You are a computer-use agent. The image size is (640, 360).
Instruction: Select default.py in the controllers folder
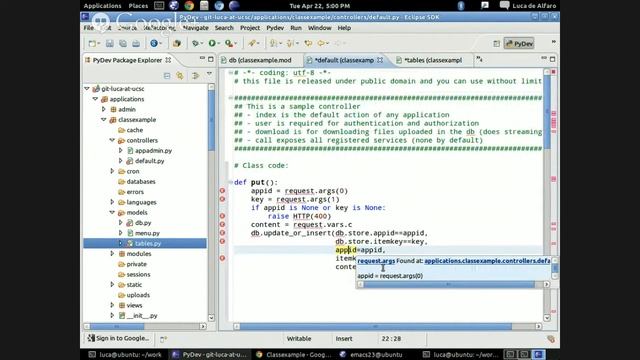point(149,161)
